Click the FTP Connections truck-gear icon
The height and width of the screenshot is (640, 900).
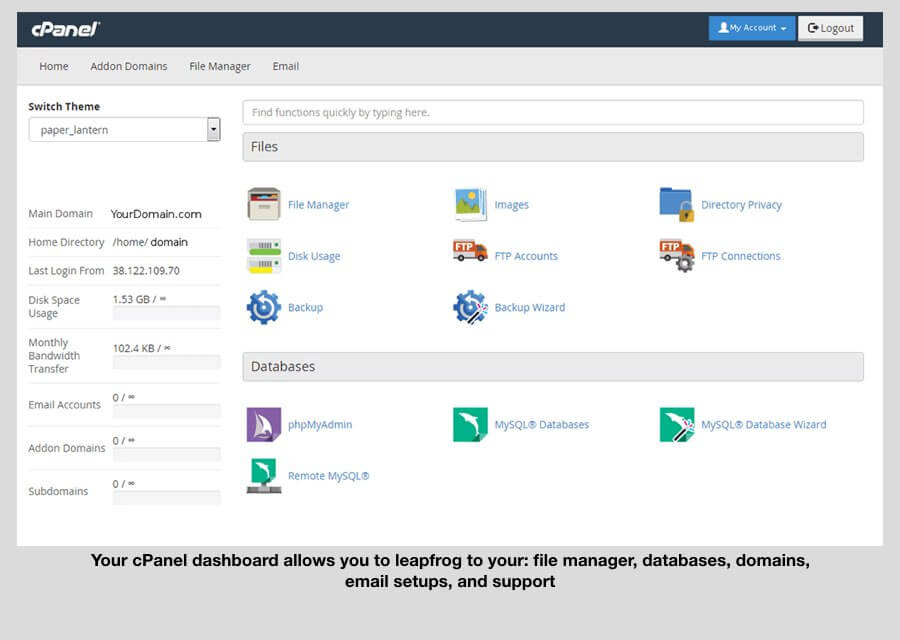click(677, 255)
